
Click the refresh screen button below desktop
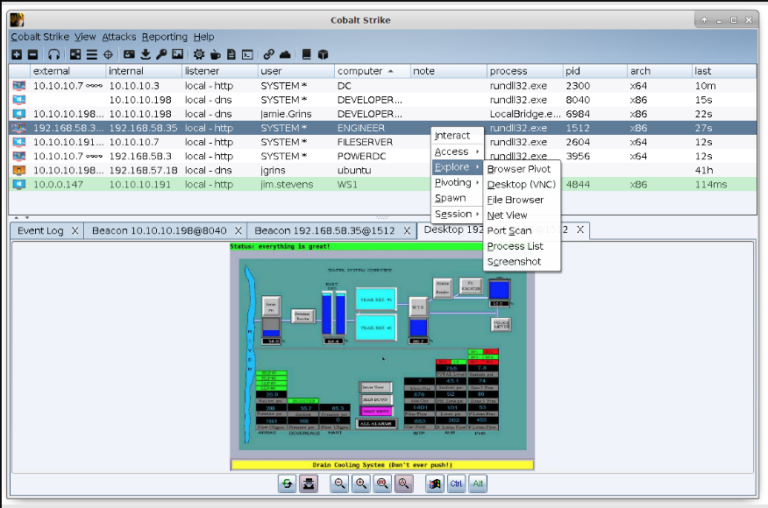(288, 484)
